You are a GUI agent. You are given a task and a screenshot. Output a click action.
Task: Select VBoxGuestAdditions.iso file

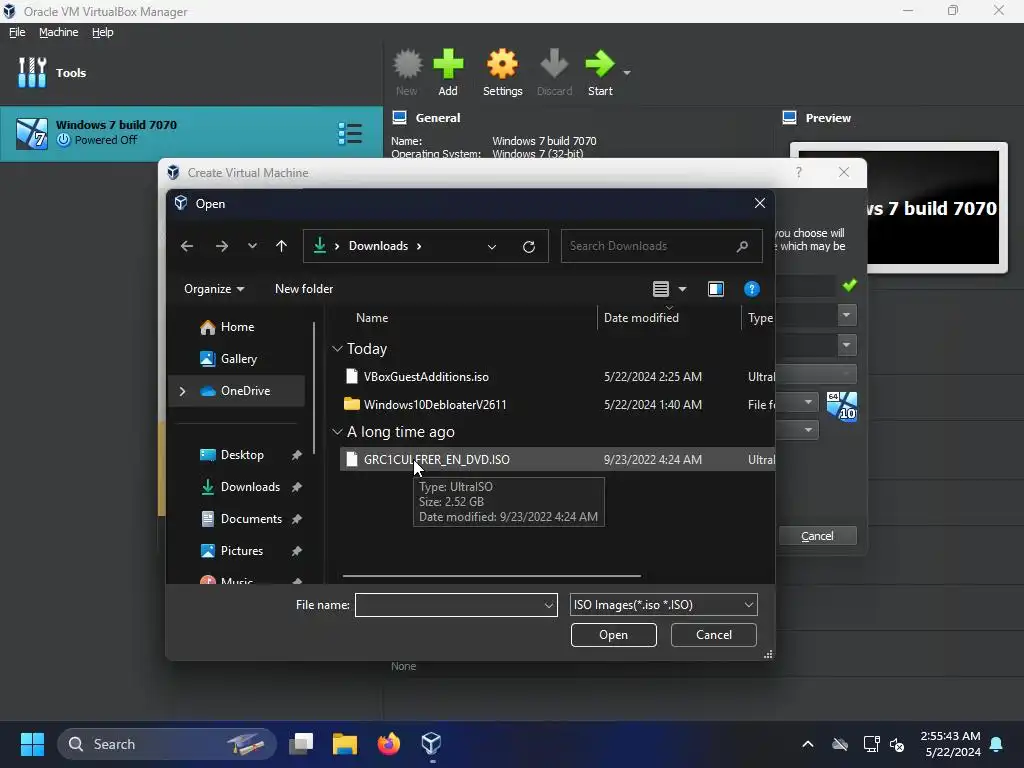click(426, 377)
